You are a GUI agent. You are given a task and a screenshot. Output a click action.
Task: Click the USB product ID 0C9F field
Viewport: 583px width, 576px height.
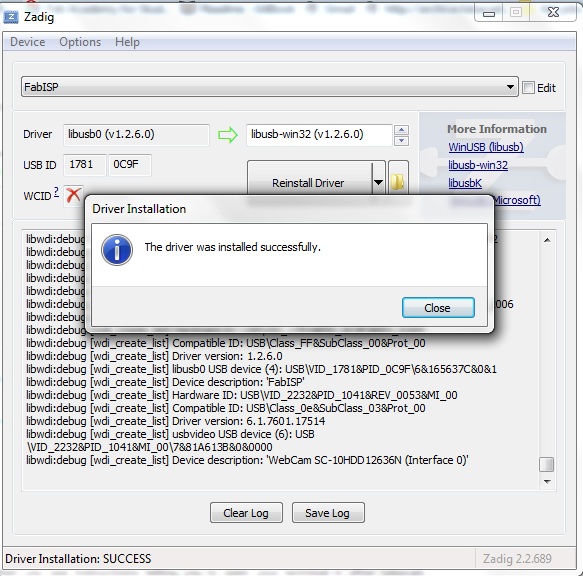(130, 165)
